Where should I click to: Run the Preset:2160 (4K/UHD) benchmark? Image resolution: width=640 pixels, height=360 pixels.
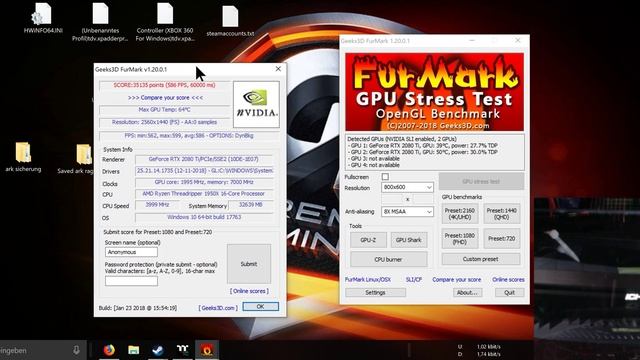(460, 214)
